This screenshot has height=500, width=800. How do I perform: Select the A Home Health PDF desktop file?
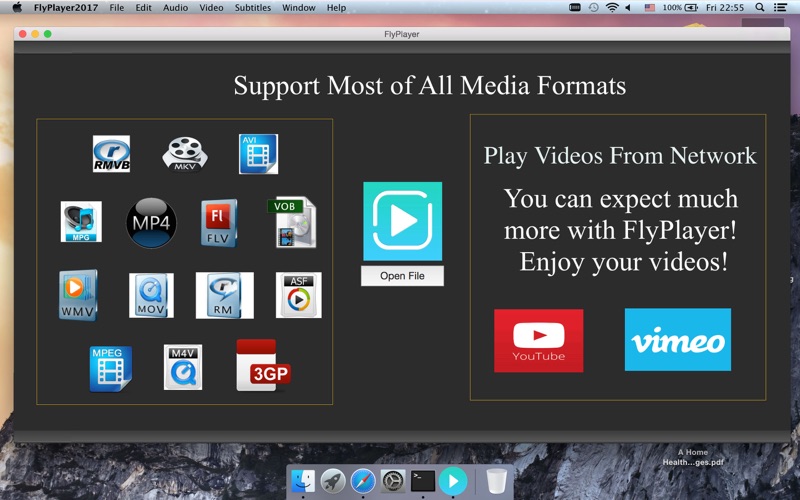point(693,457)
